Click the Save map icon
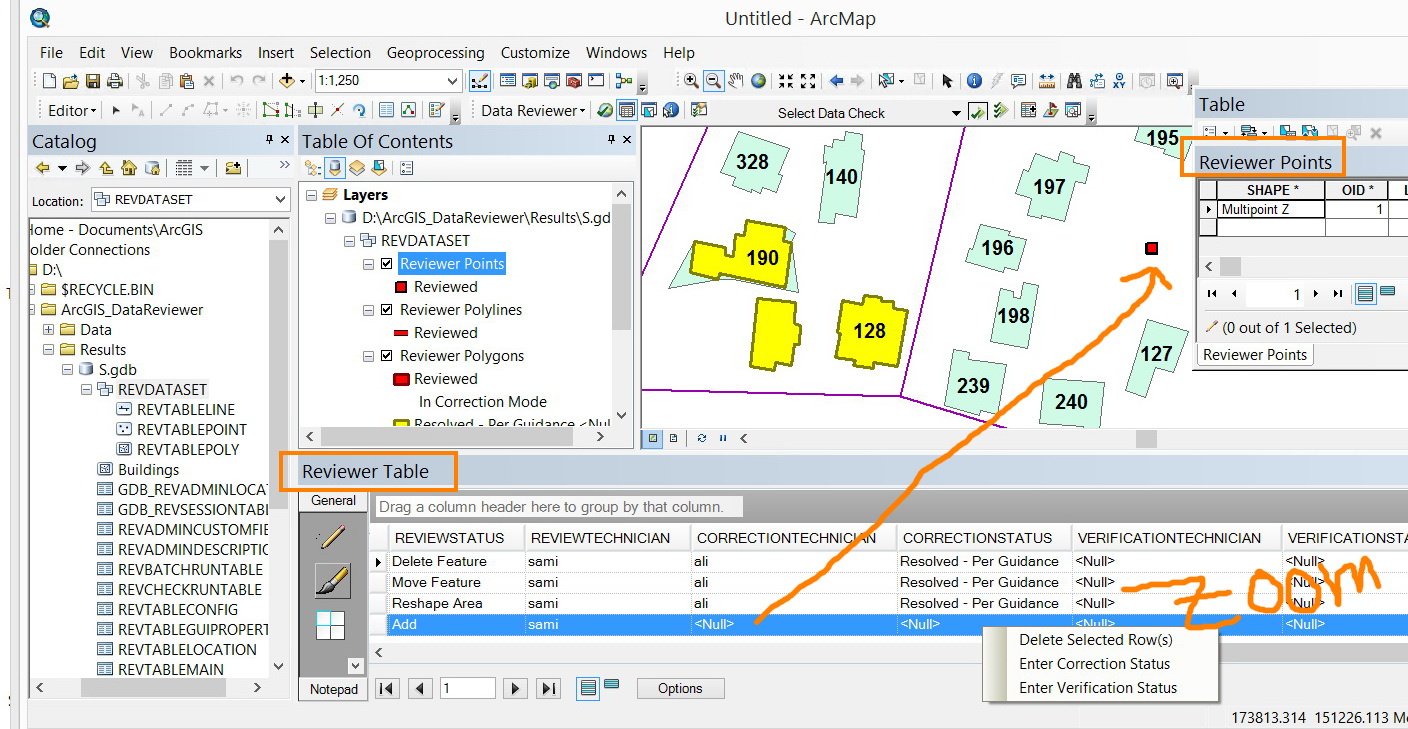 (93, 81)
